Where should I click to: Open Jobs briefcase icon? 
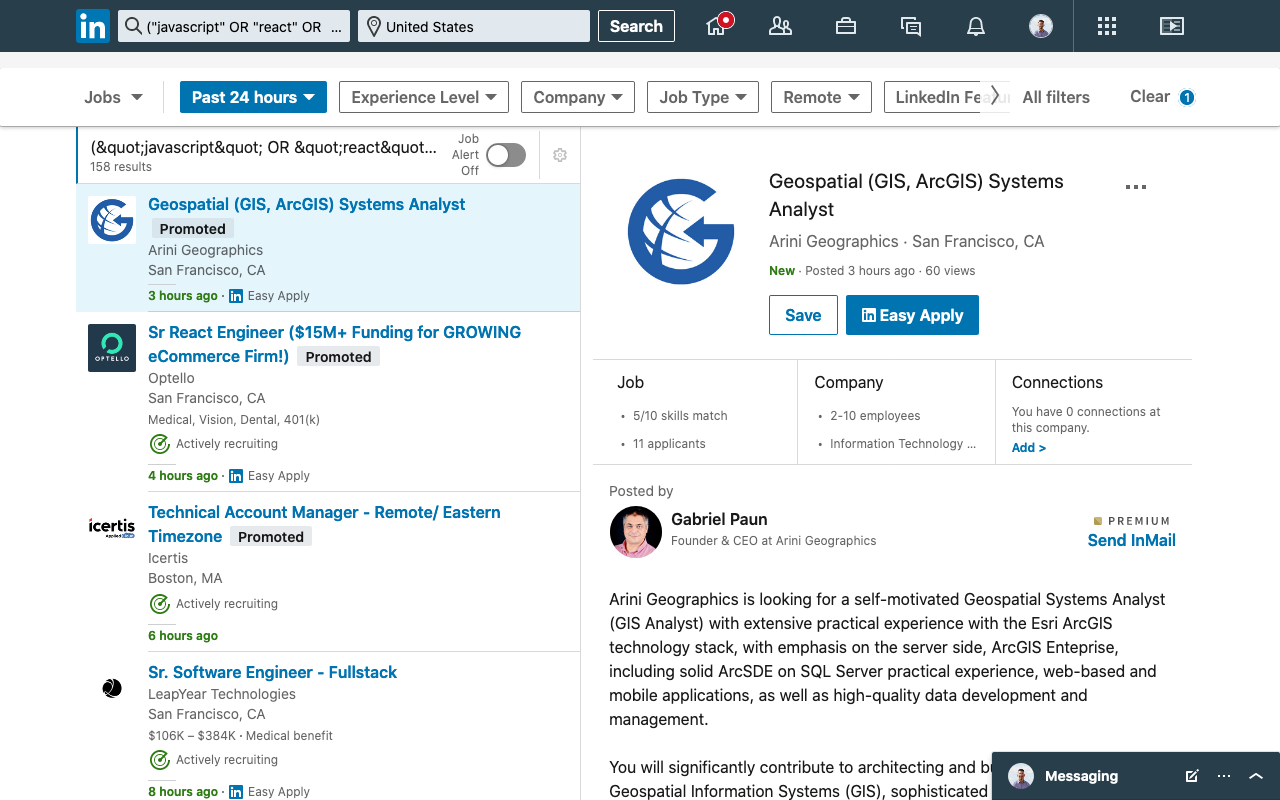(846, 26)
